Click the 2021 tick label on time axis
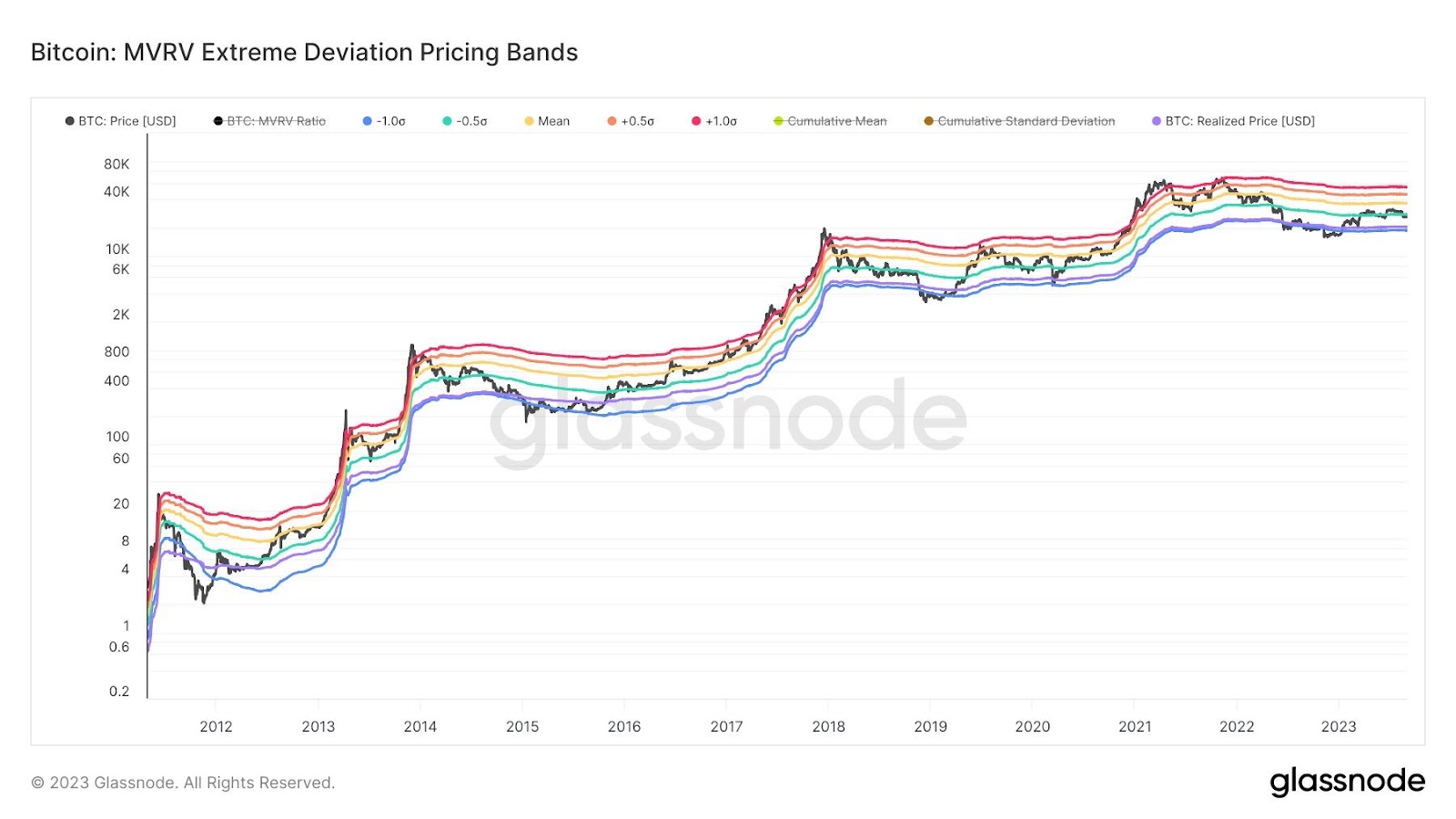The image size is (1456, 819). pos(1135,726)
